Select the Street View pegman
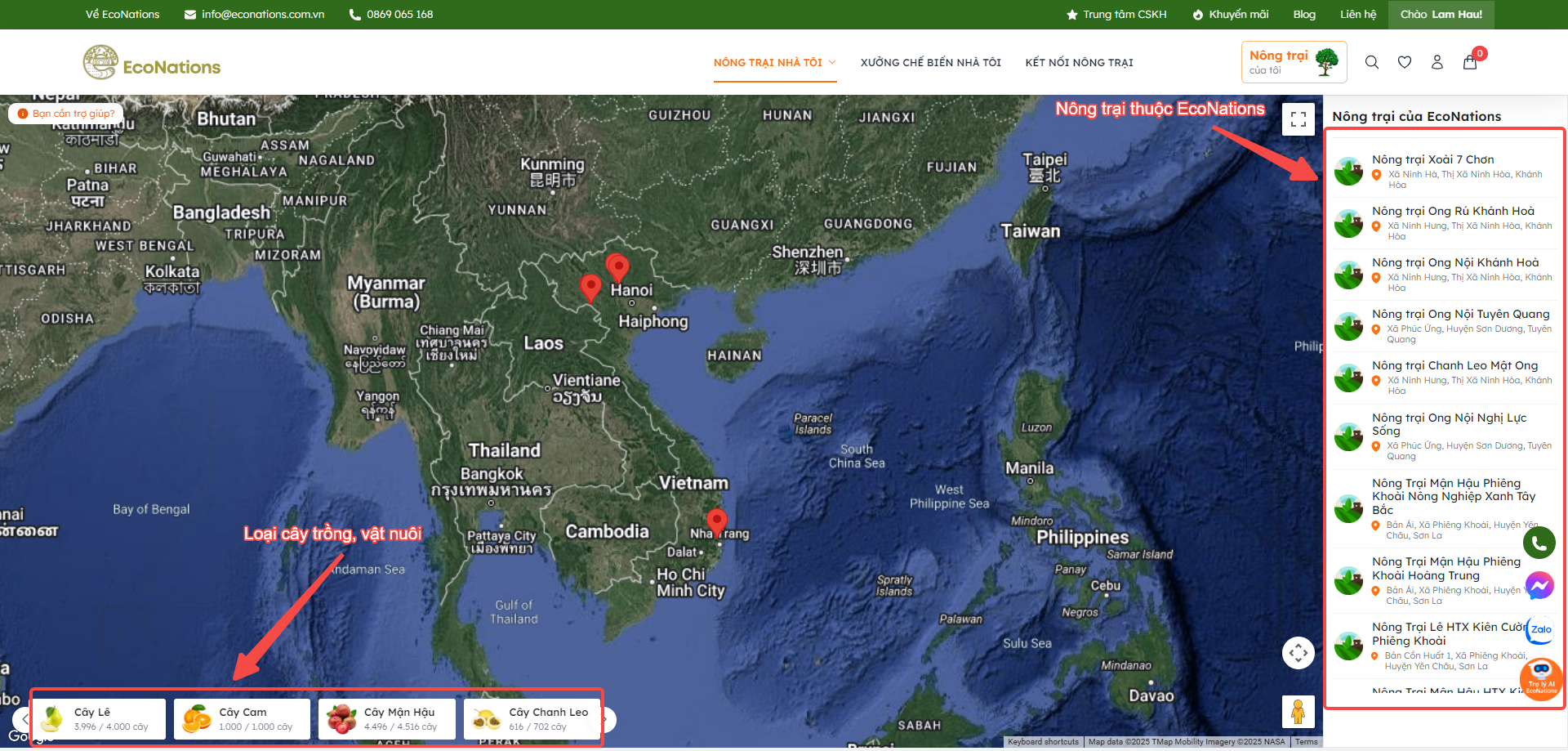The height and width of the screenshot is (751, 1568). pos(1298,712)
